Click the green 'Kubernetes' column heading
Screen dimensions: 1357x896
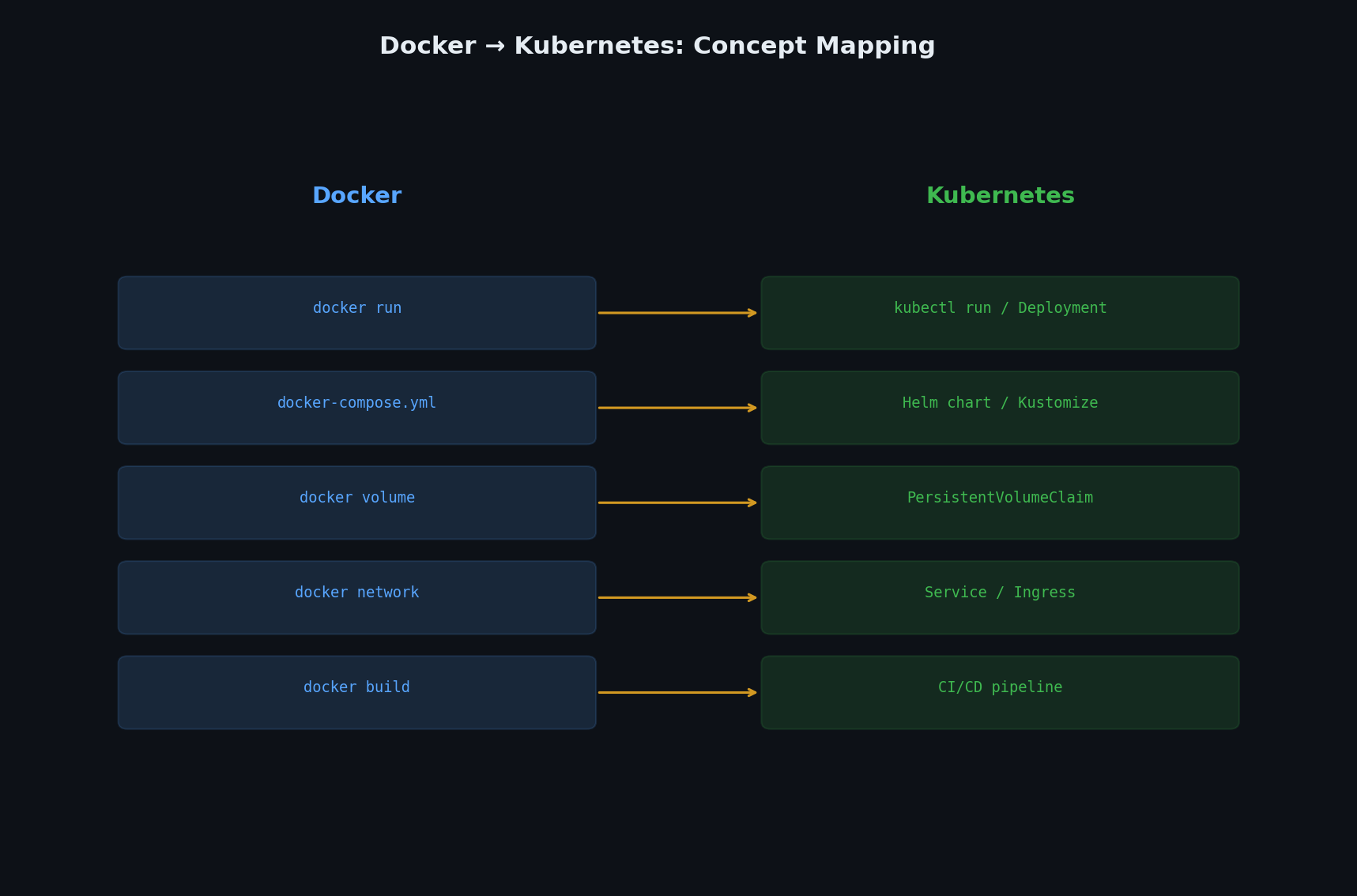point(1001,196)
